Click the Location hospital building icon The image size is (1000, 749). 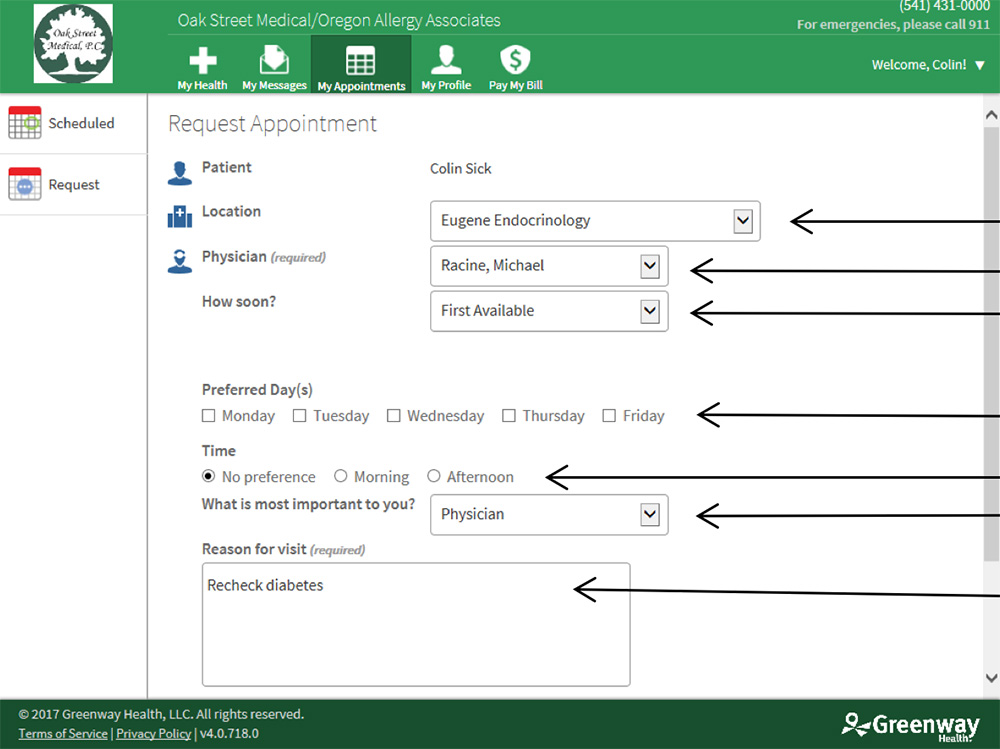pos(180,216)
